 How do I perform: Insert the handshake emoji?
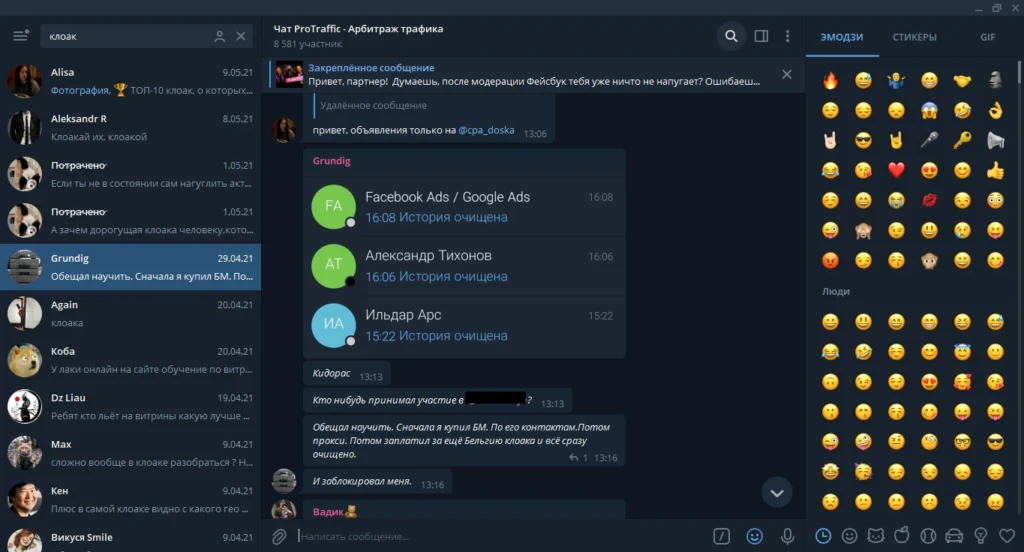962,80
